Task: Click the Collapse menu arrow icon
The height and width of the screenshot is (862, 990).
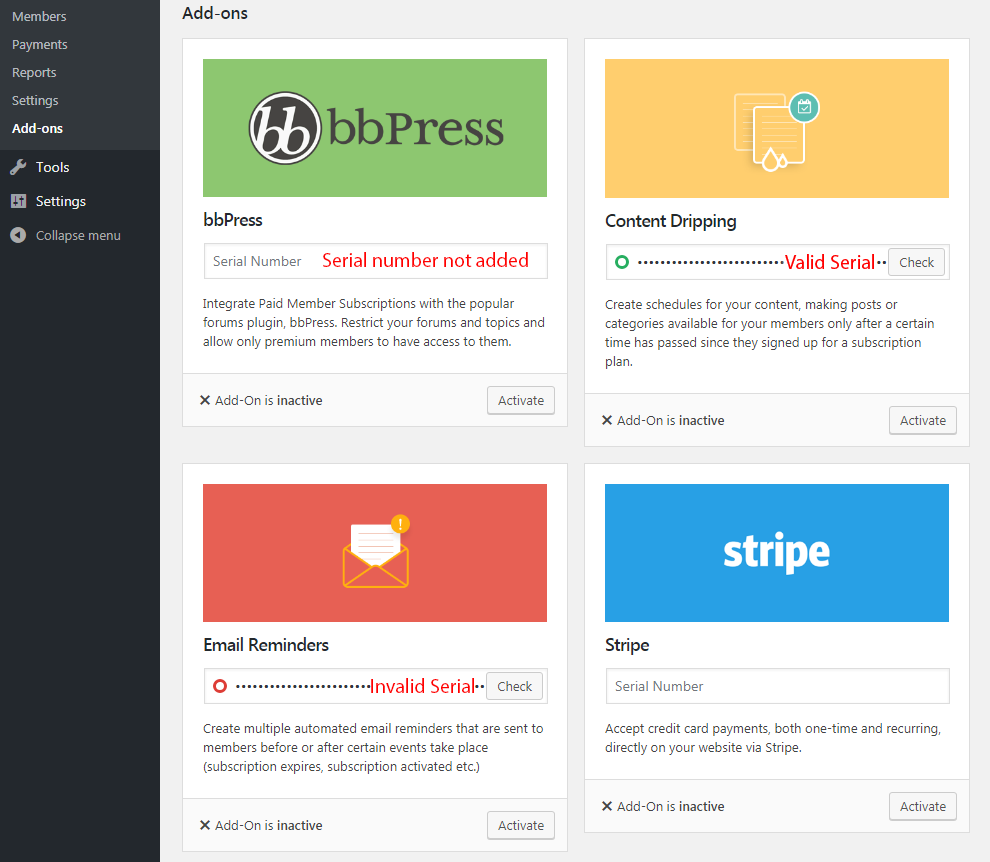Action: click(18, 235)
